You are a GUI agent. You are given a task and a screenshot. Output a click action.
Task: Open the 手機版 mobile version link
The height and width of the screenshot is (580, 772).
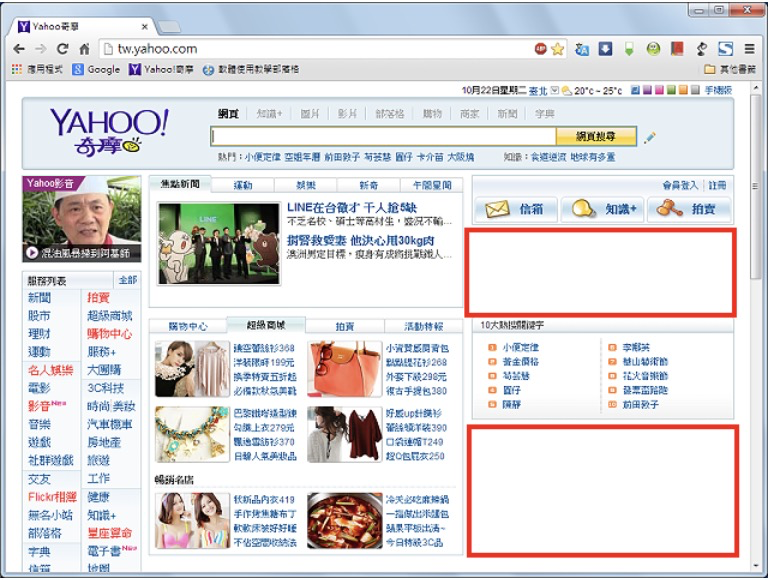coord(718,90)
